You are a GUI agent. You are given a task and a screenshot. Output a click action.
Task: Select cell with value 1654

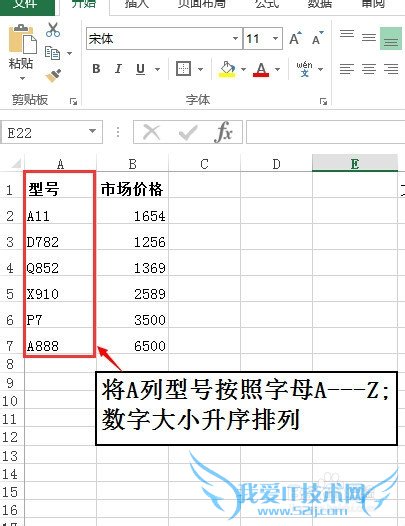tap(133, 211)
